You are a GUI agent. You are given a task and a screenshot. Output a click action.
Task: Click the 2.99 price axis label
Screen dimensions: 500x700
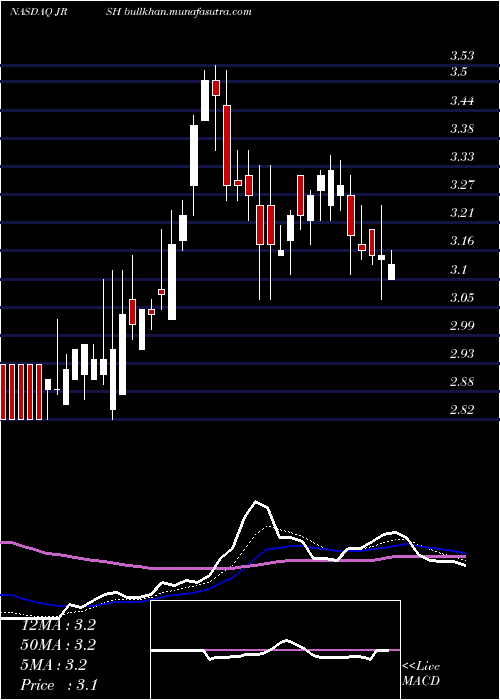(462, 325)
